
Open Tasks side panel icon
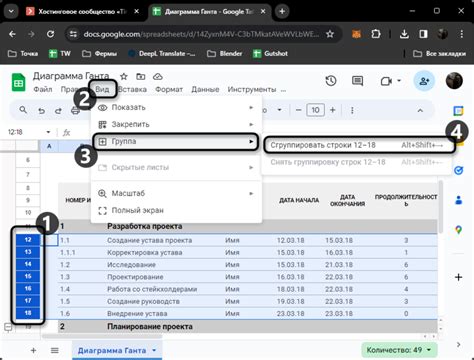coord(459,171)
